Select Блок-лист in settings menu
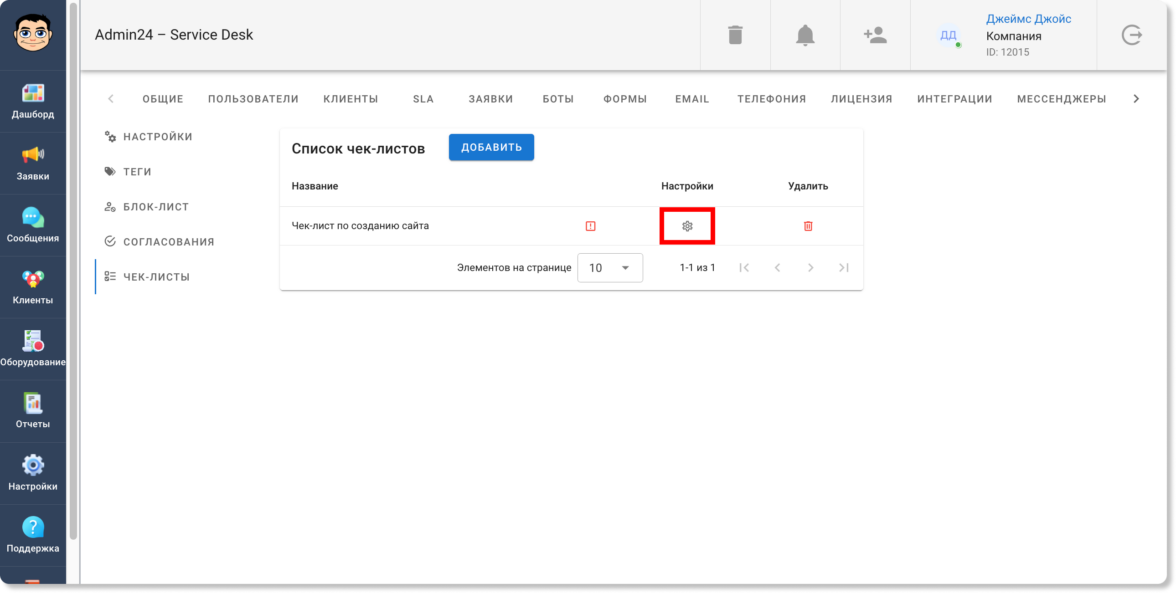 (155, 207)
